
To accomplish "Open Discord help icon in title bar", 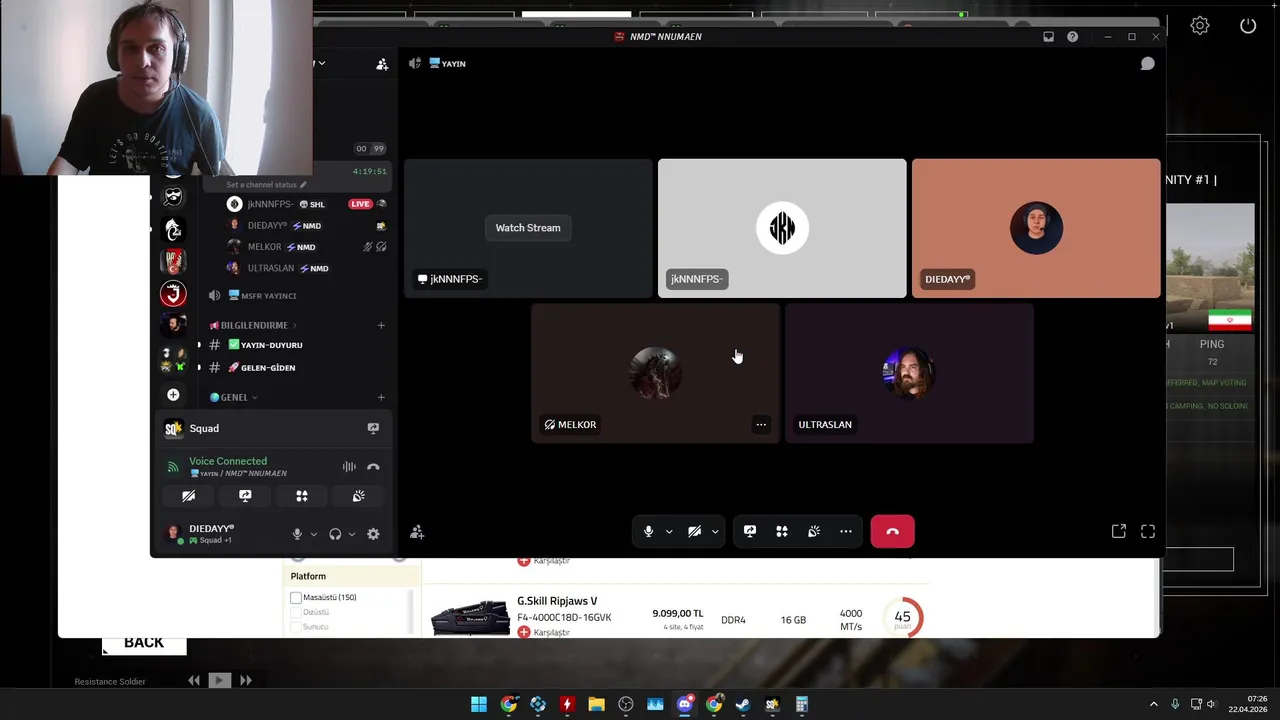I will tap(1072, 37).
